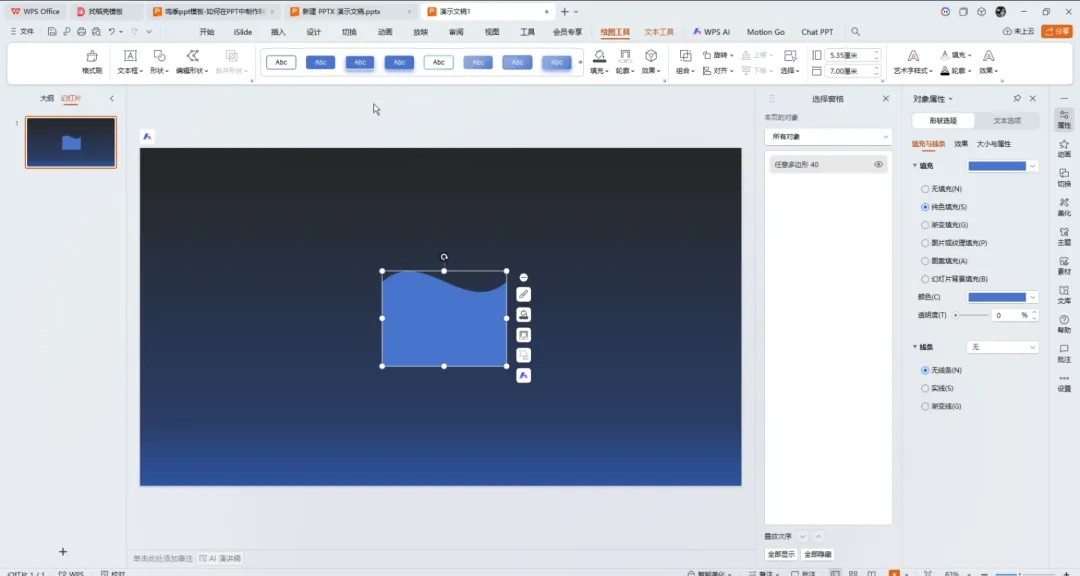The width and height of the screenshot is (1080, 576).
Task: Collapse the 线条 section triangle
Action: point(915,347)
